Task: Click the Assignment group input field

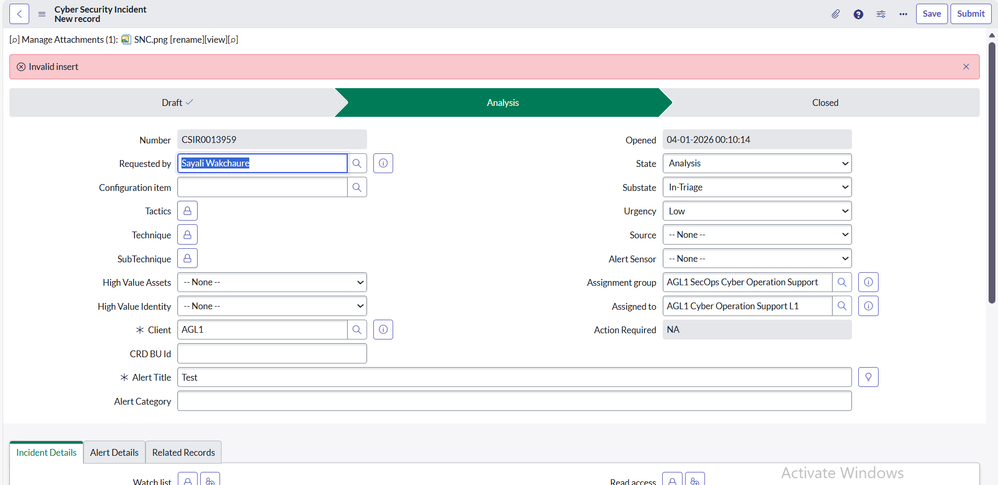Action: tap(747, 282)
